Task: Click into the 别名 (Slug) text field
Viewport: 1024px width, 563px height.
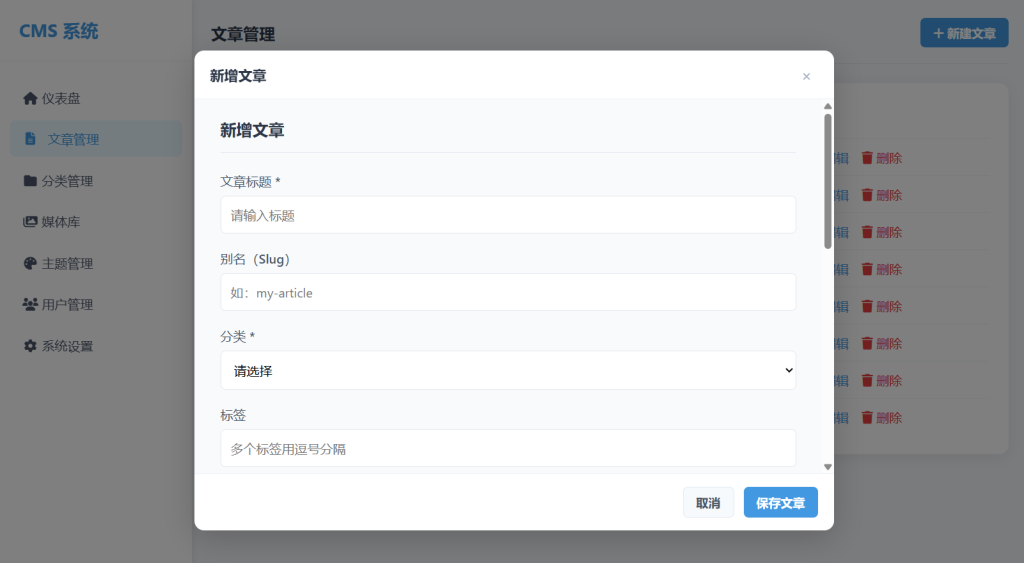Action: click(x=508, y=293)
